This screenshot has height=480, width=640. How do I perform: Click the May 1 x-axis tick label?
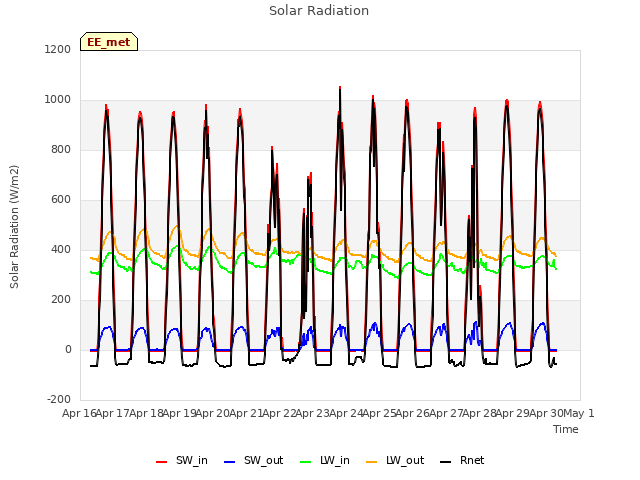click(579, 413)
